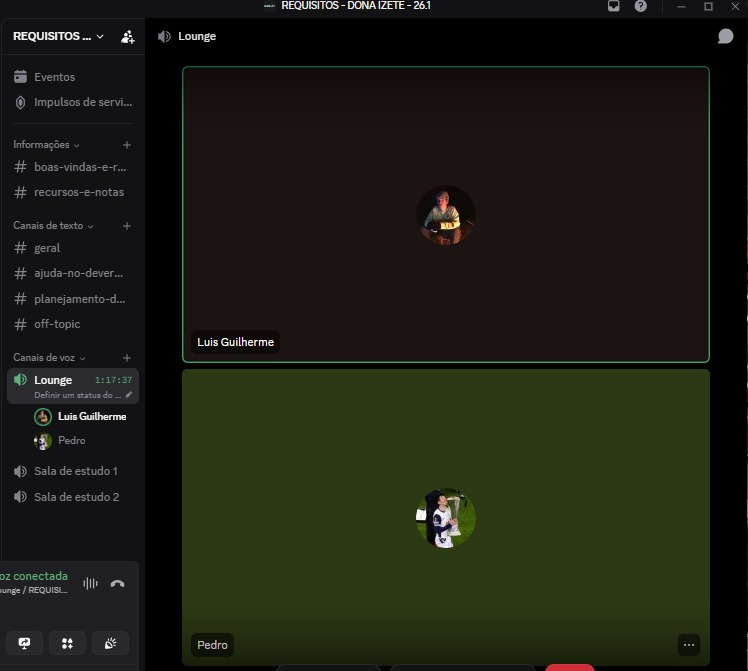Disconnect from voice with the hang-up icon
The height and width of the screenshot is (671, 748).
click(117, 583)
